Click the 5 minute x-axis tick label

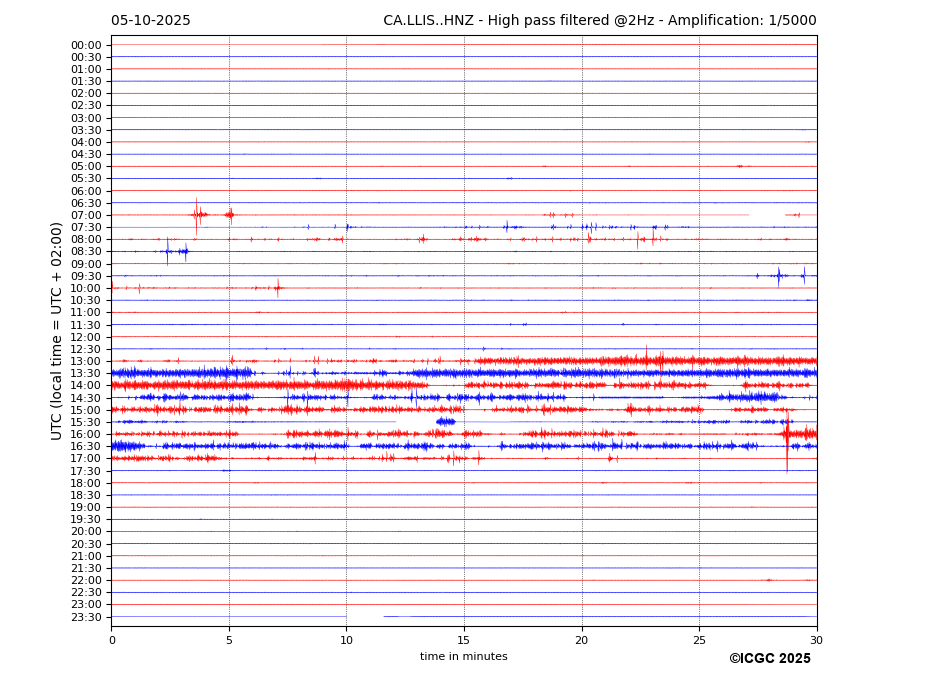tap(229, 640)
